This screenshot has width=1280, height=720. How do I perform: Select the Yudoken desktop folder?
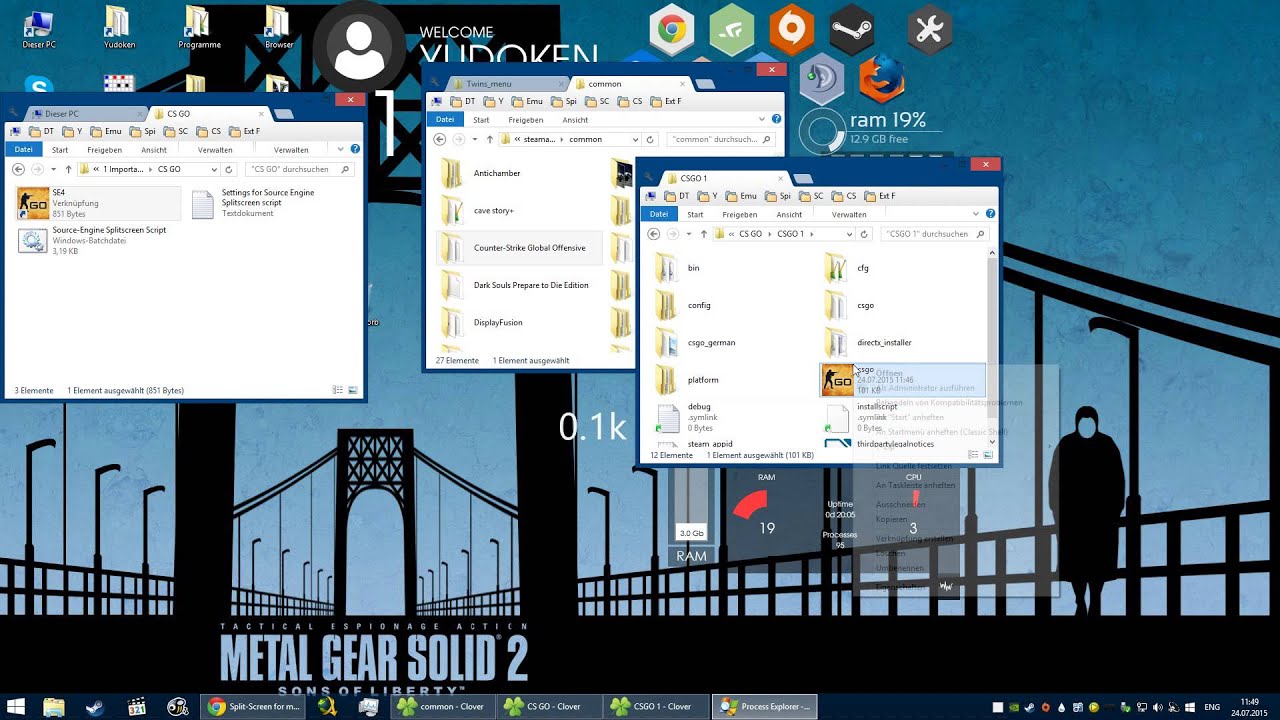click(x=119, y=29)
